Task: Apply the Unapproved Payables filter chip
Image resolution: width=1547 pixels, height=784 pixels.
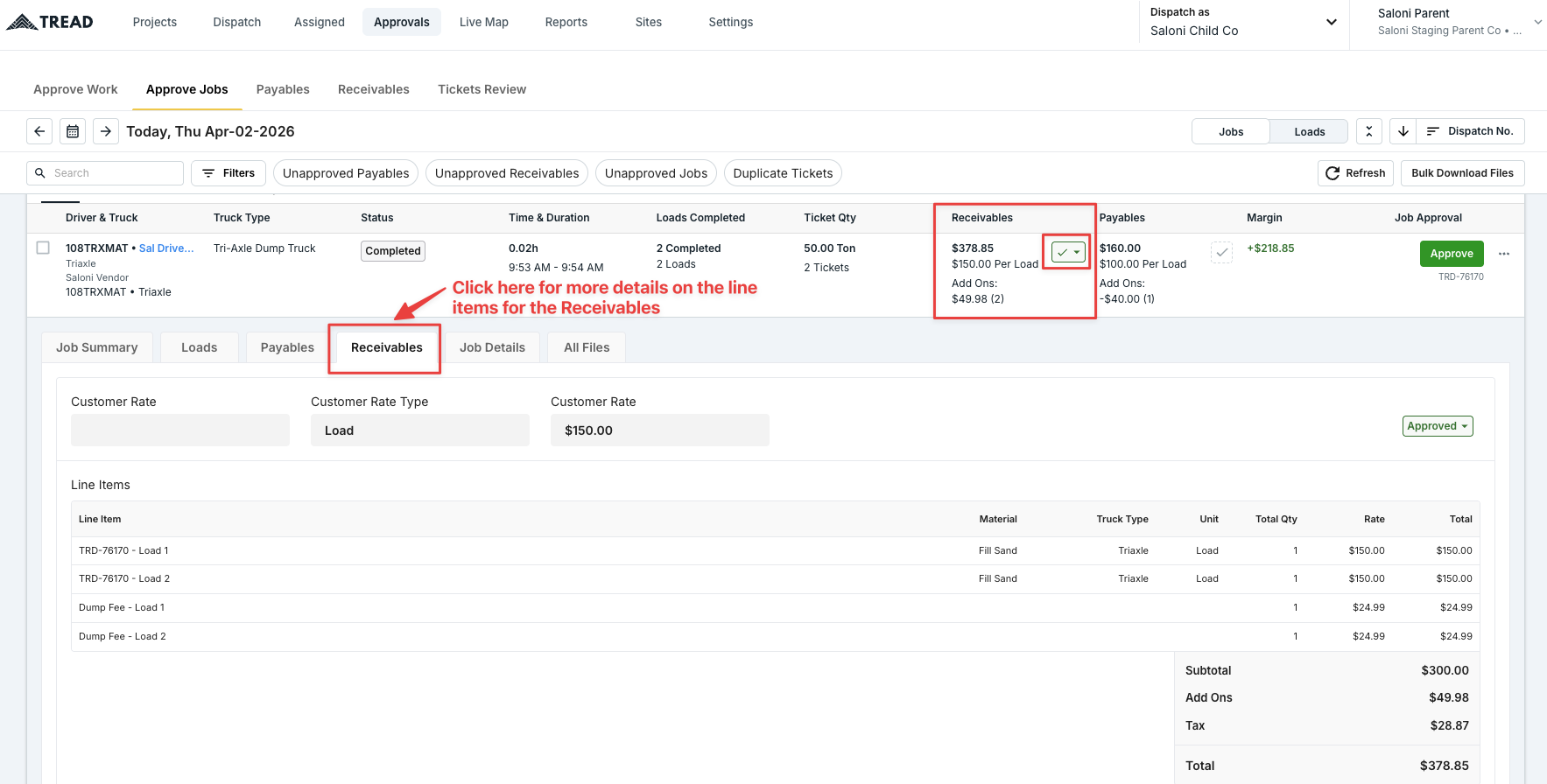Action: [x=346, y=173]
